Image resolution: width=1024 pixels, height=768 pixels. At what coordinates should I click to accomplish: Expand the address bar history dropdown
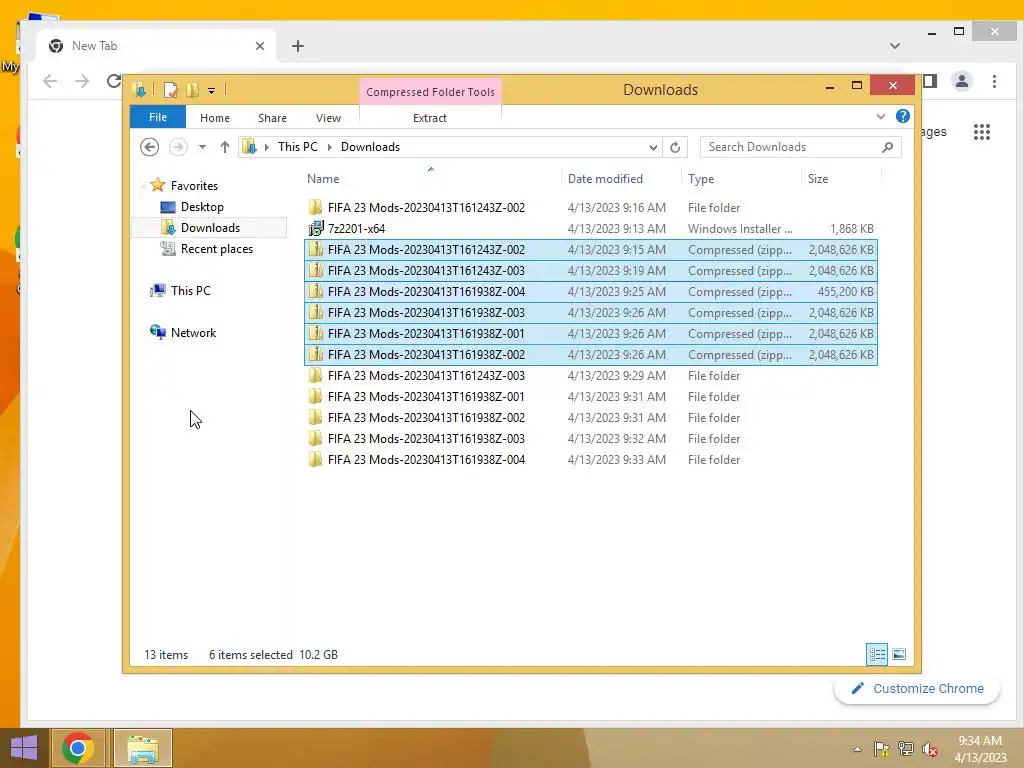(x=652, y=148)
